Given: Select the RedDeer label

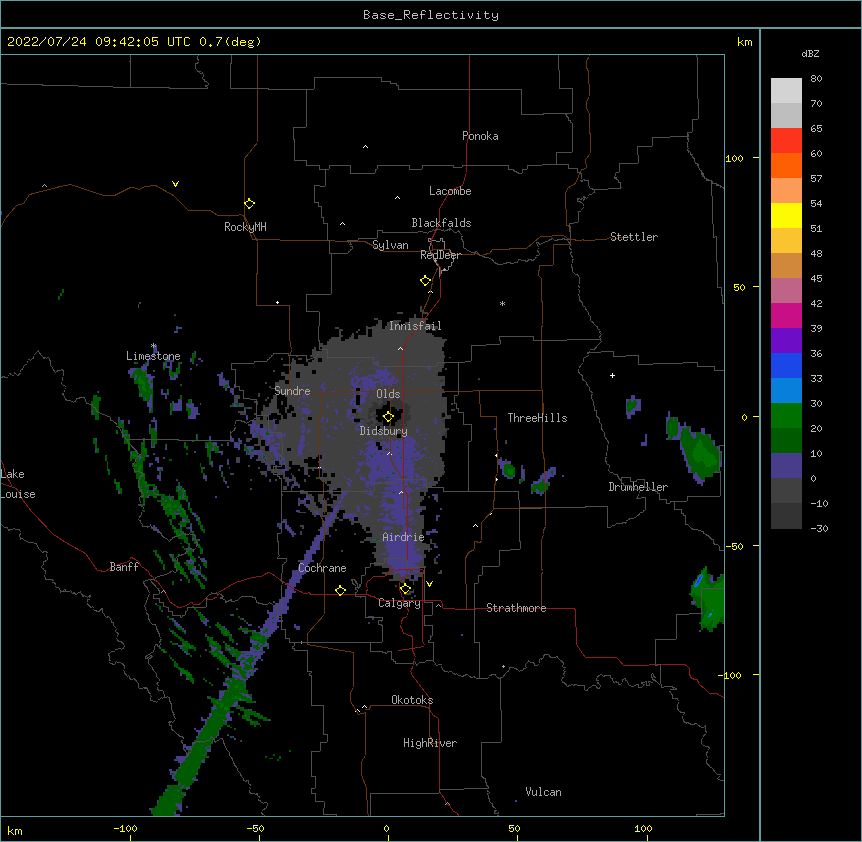Looking at the screenshot, I should click(x=440, y=255).
